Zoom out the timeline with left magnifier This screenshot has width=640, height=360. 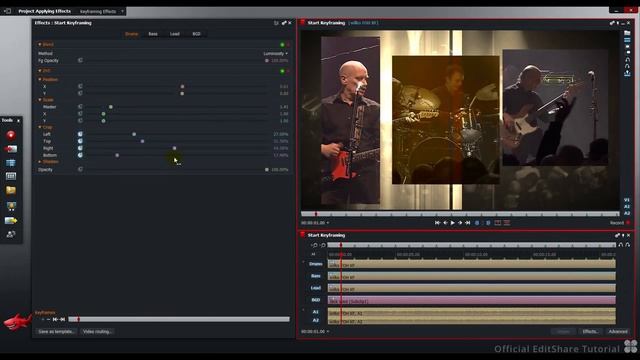(x=314, y=245)
